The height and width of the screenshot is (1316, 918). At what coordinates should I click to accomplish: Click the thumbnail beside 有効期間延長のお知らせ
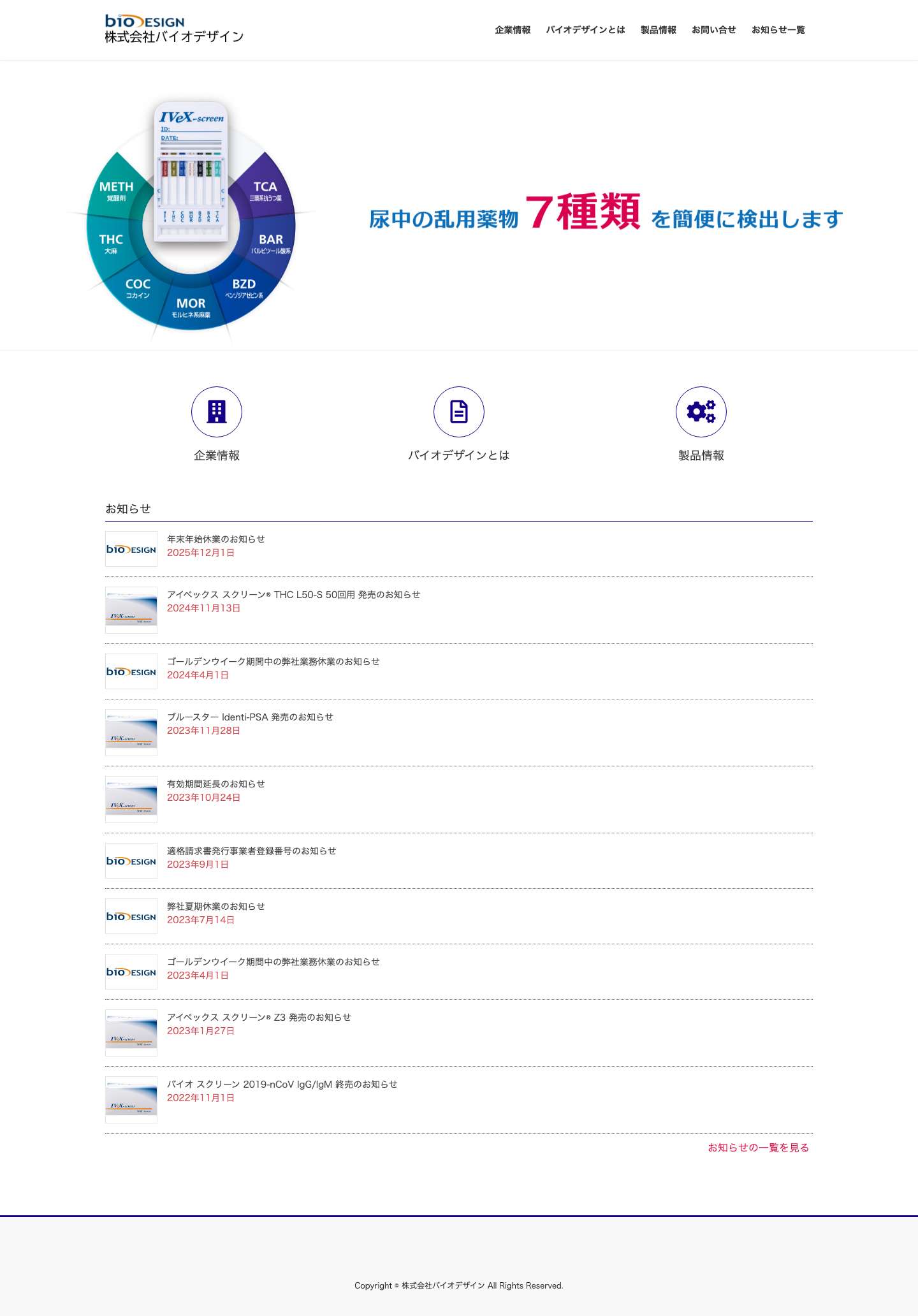tap(131, 800)
